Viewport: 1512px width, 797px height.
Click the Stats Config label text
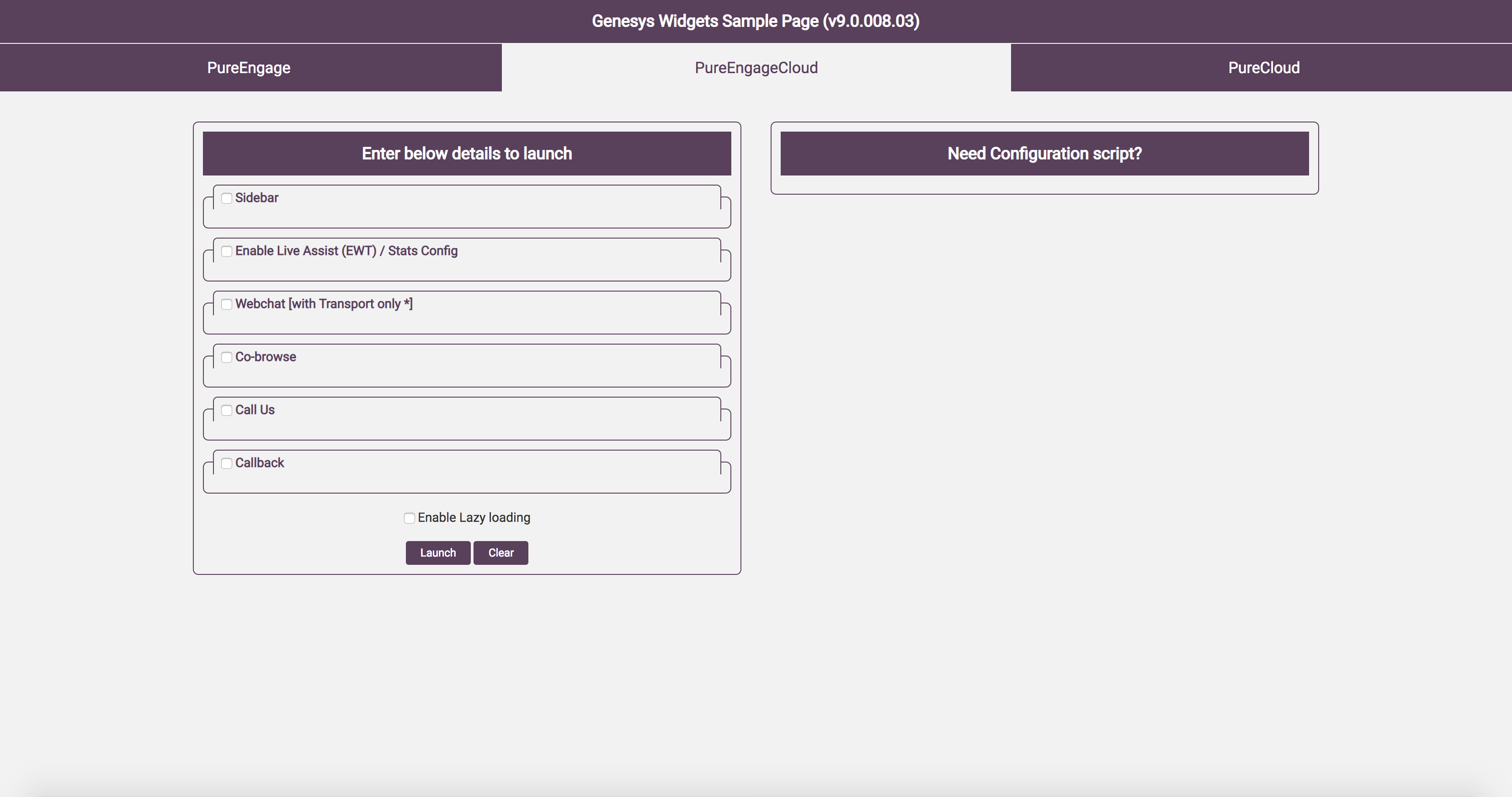[423, 250]
